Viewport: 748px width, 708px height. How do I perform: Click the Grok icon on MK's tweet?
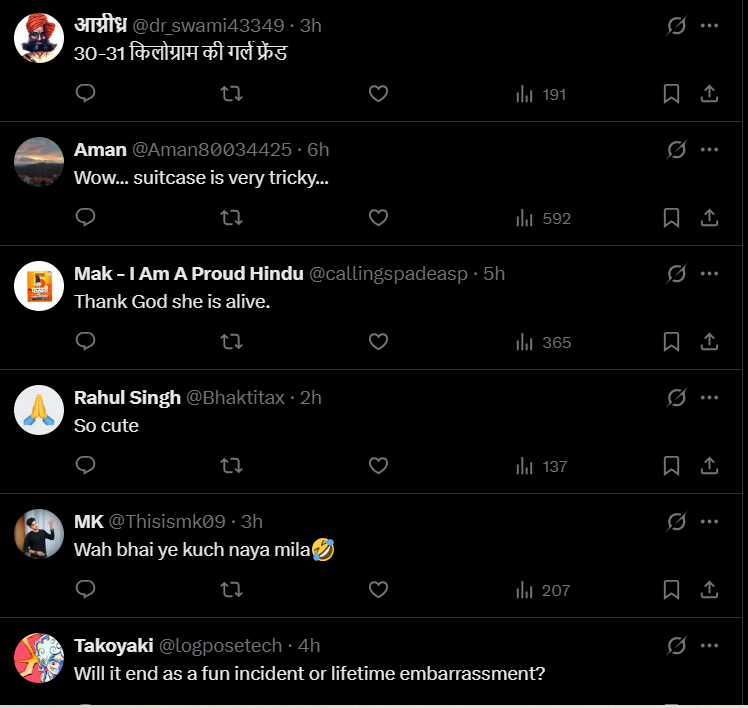pyautogui.click(x=677, y=522)
